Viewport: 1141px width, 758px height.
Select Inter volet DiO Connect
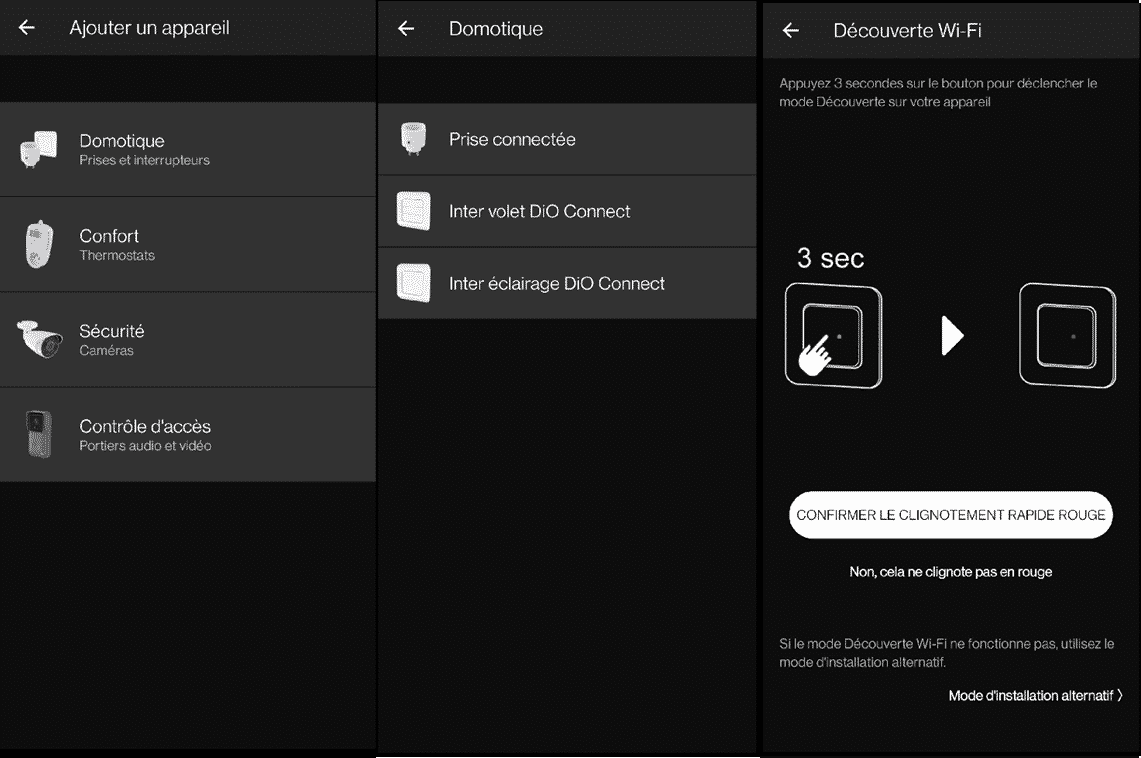[567, 211]
